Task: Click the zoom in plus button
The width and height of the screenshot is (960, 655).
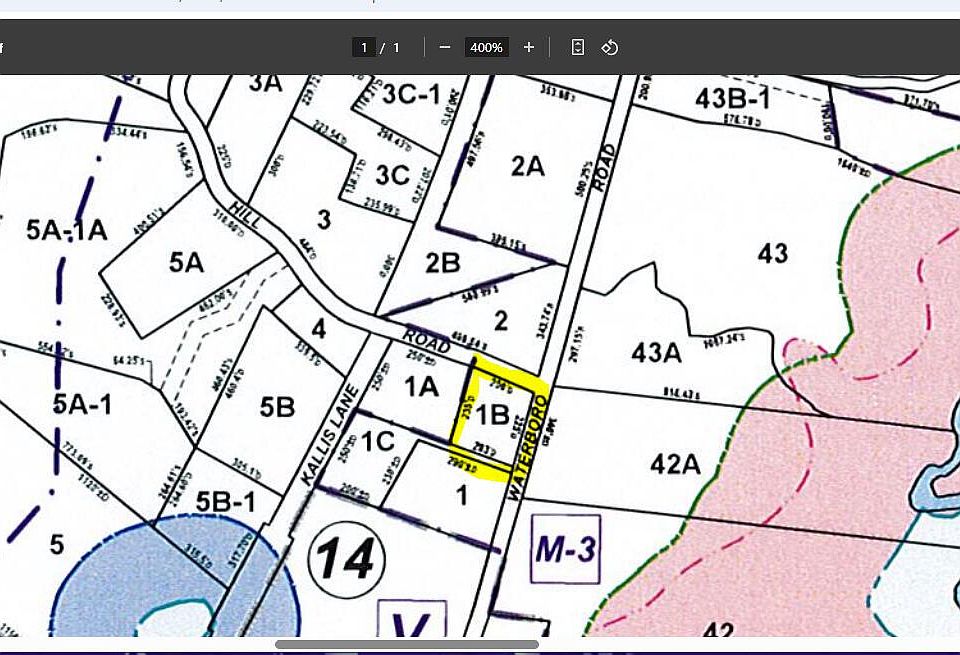Action: pos(529,47)
